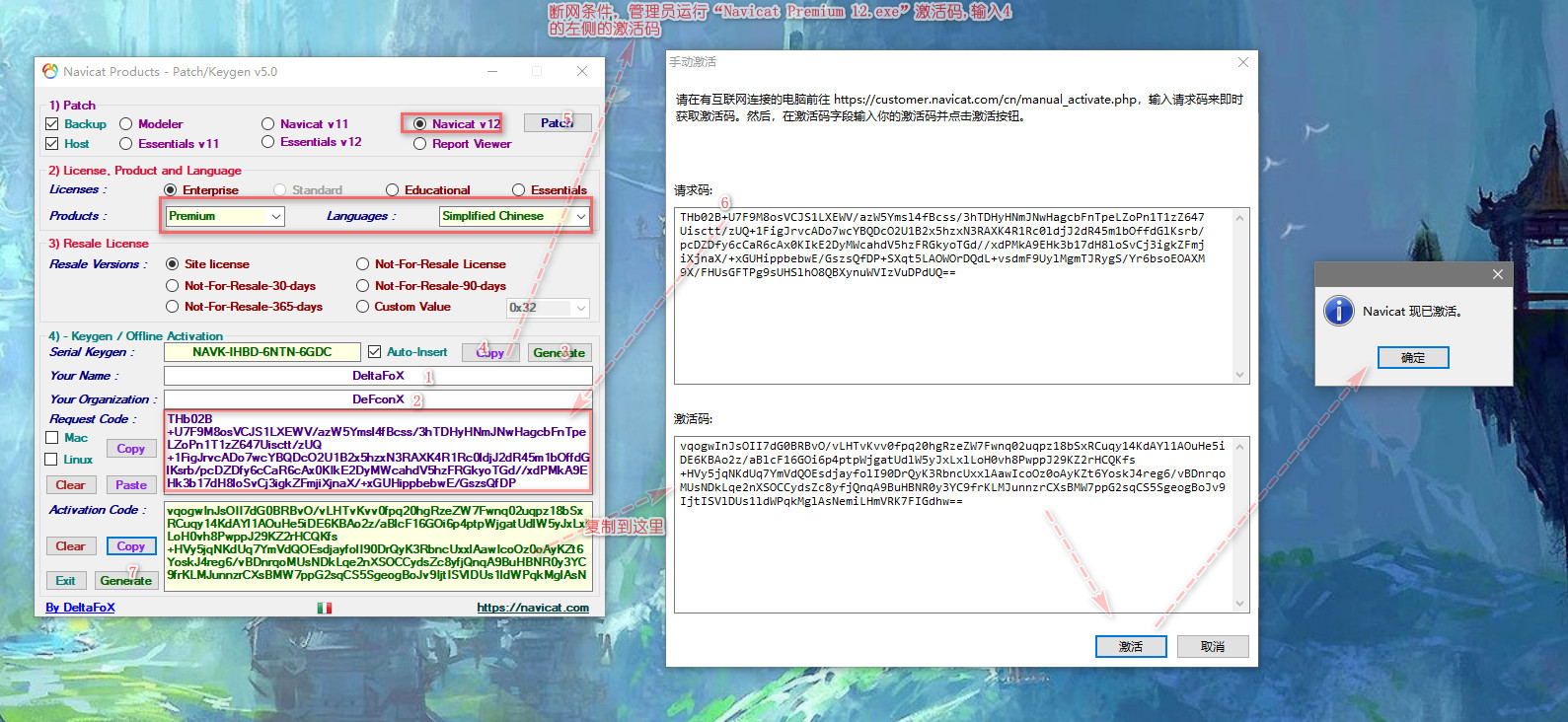Minimize the Navicat keygen window

(x=492, y=71)
